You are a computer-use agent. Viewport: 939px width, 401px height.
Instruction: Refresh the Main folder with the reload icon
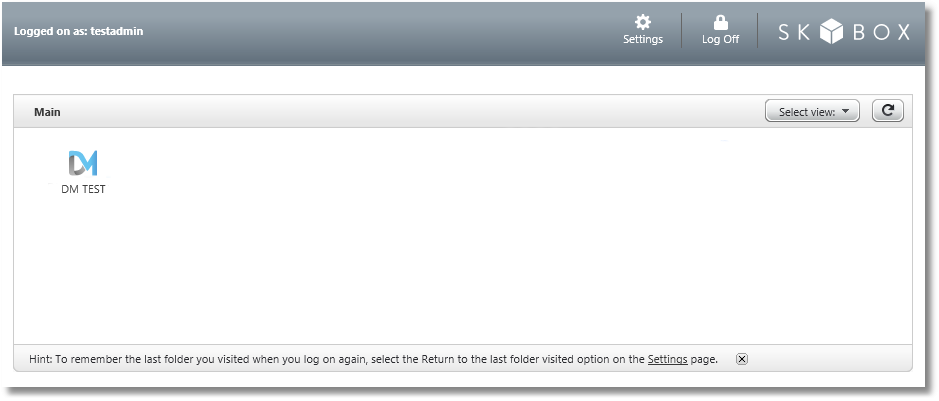point(887,111)
